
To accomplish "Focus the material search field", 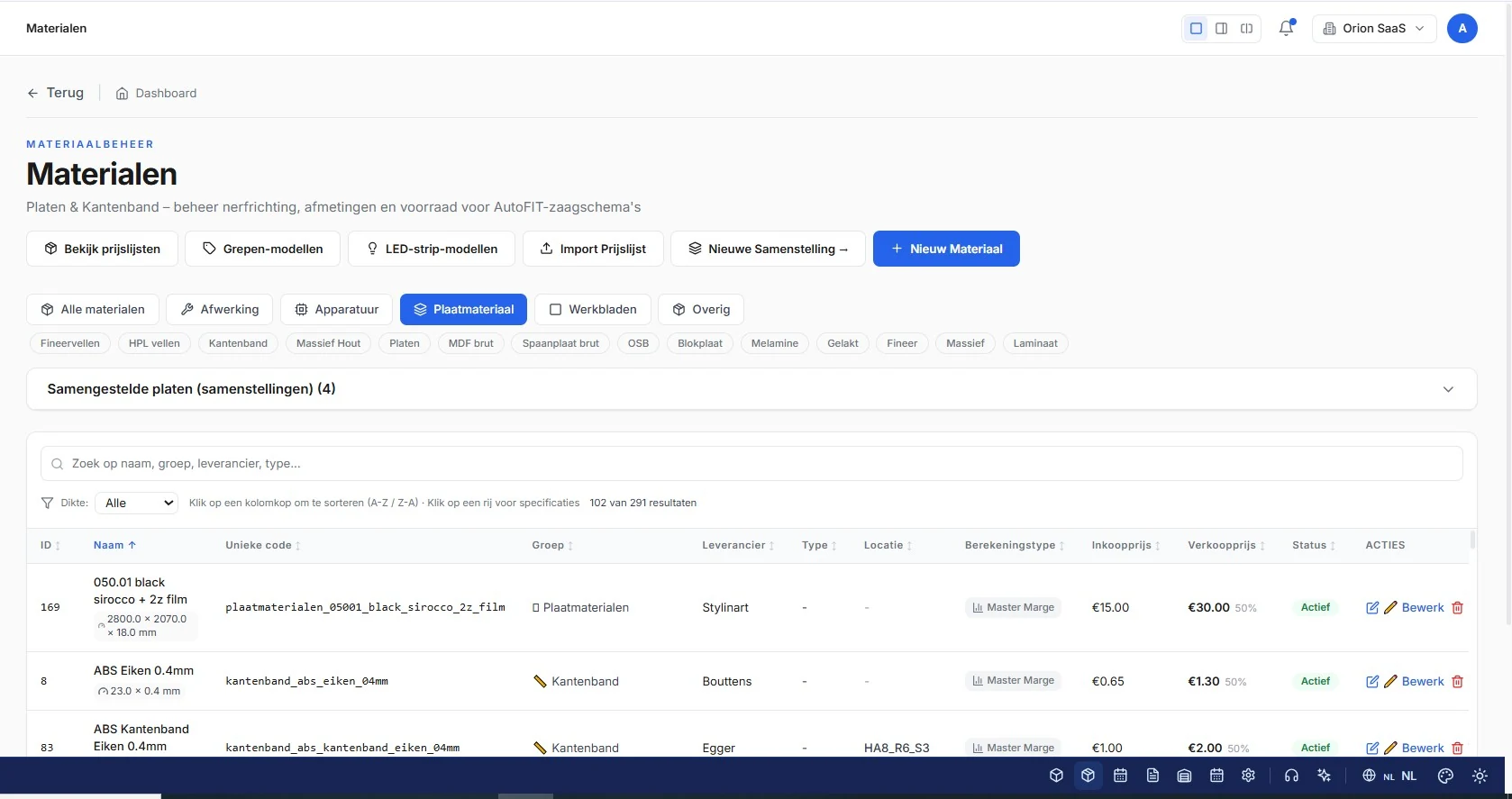I will click(x=751, y=464).
